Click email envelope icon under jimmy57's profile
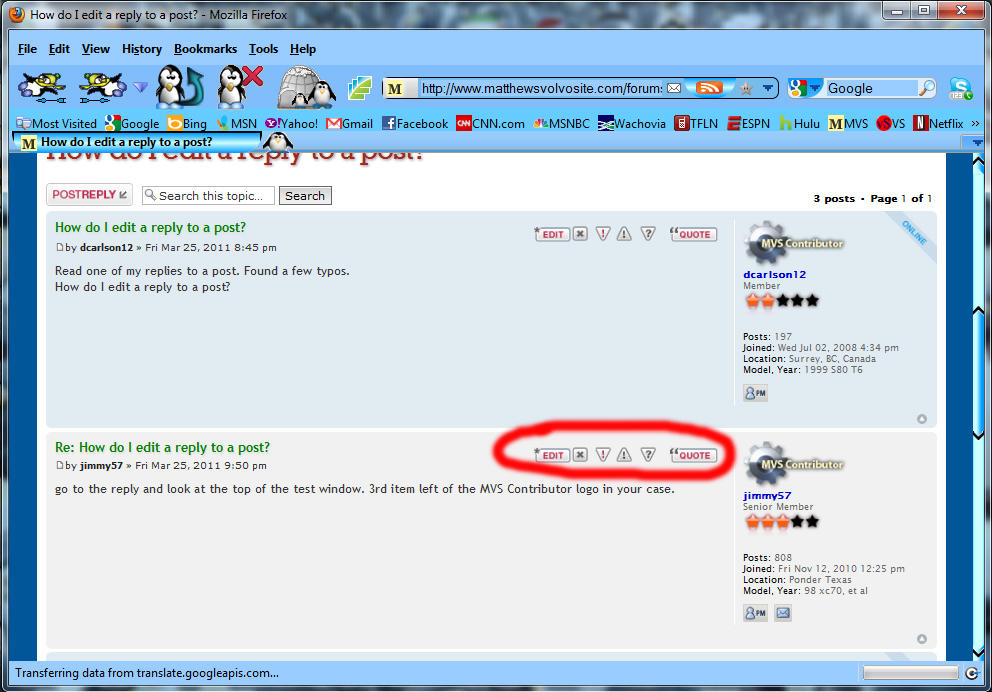The width and height of the screenshot is (992, 692). (x=783, y=613)
